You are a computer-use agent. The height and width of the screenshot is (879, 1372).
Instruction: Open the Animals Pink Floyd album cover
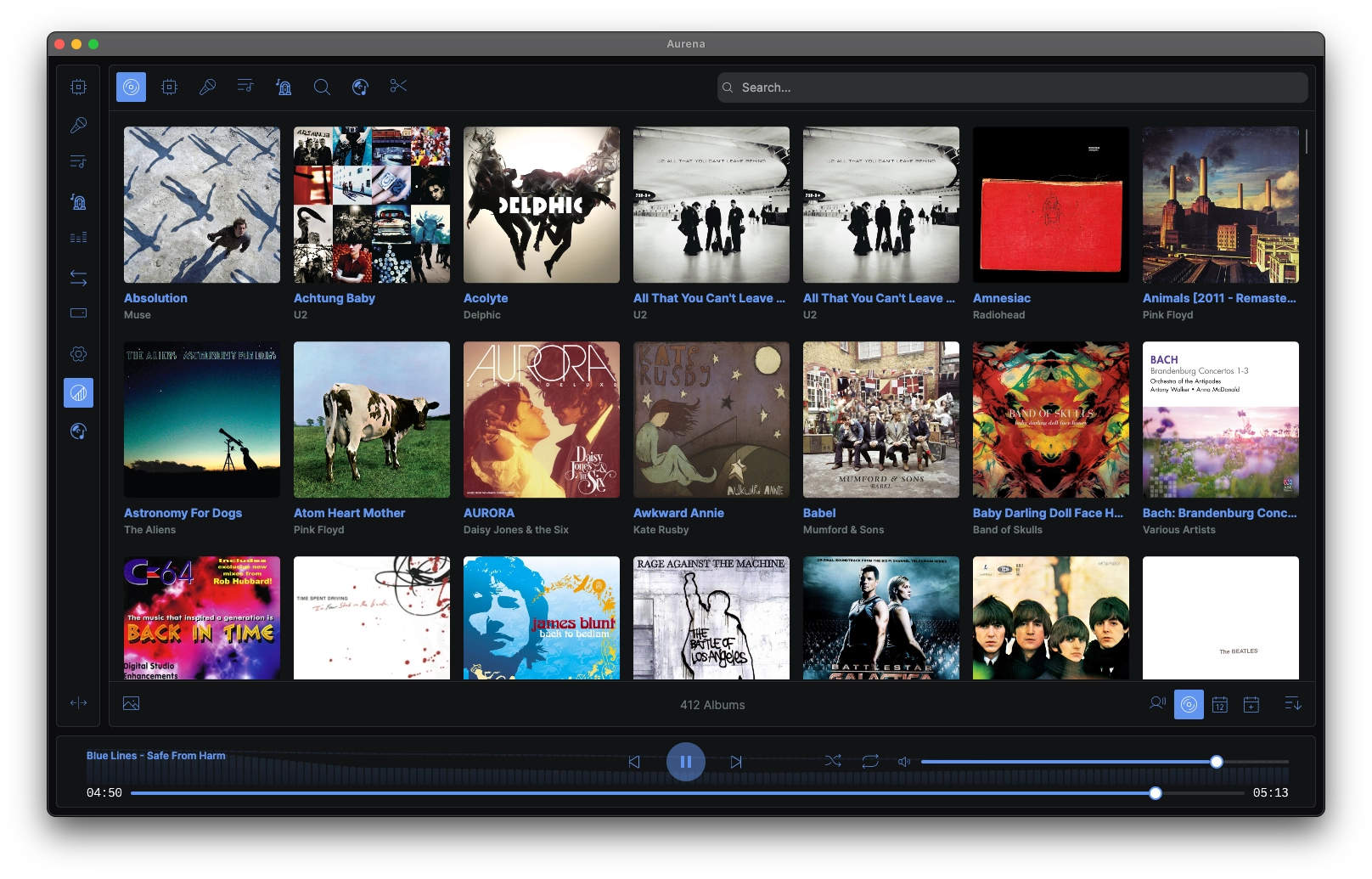pos(1221,205)
